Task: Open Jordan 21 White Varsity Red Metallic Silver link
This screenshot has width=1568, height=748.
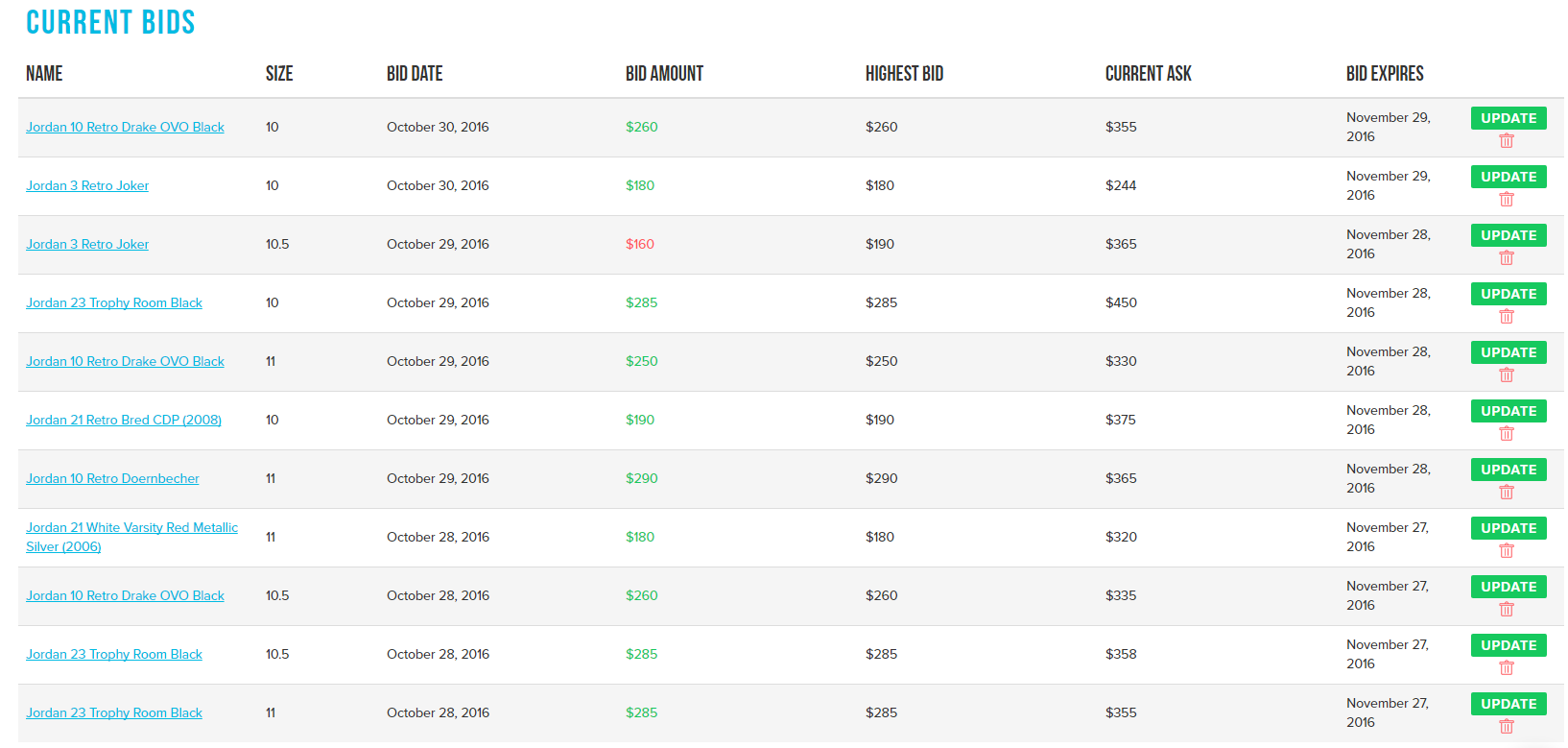Action: pos(131,528)
